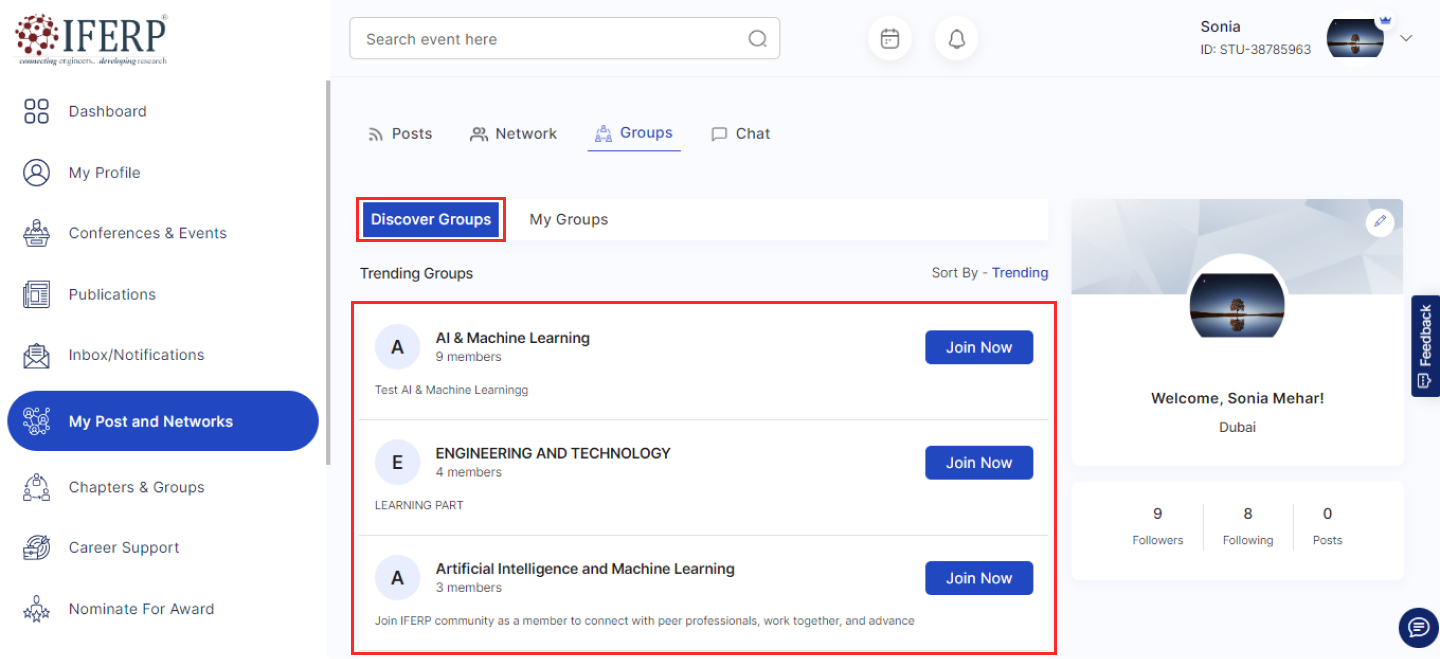Join the ENGINEERING AND TECHNOLOGY group
Screen dimensions: 1440x659
pos(978,463)
